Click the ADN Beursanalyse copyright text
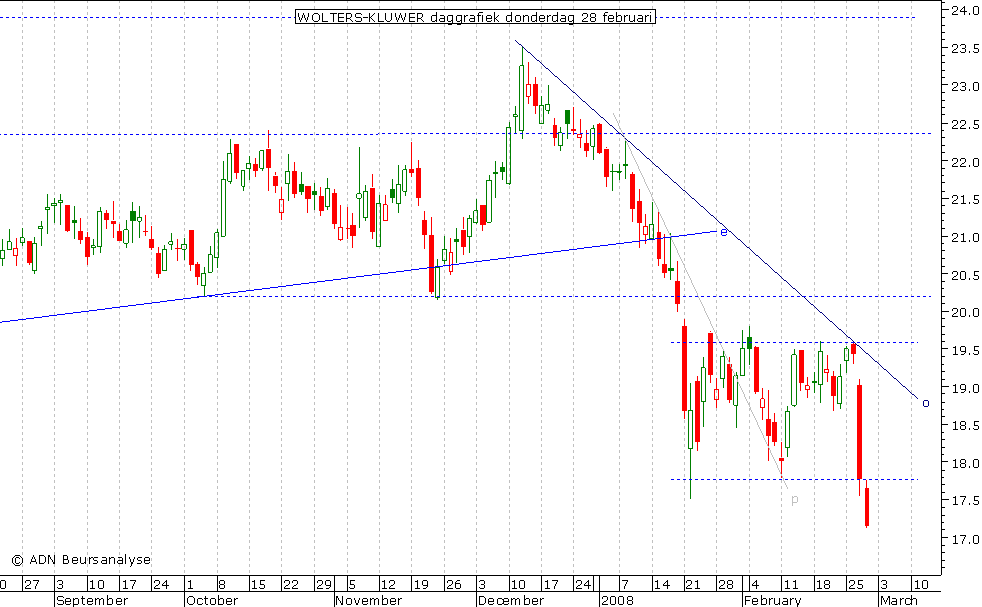982x607 pixels. (x=81, y=560)
